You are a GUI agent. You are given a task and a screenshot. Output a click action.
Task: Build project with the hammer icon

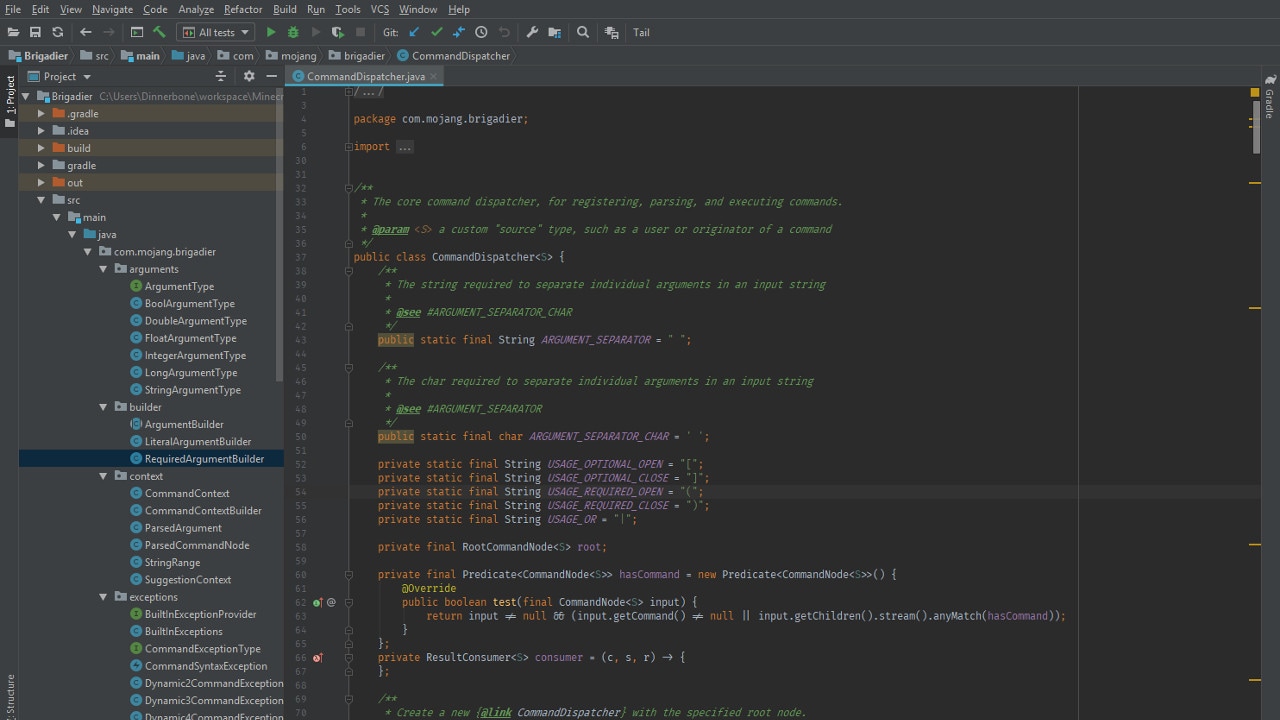(159, 32)
